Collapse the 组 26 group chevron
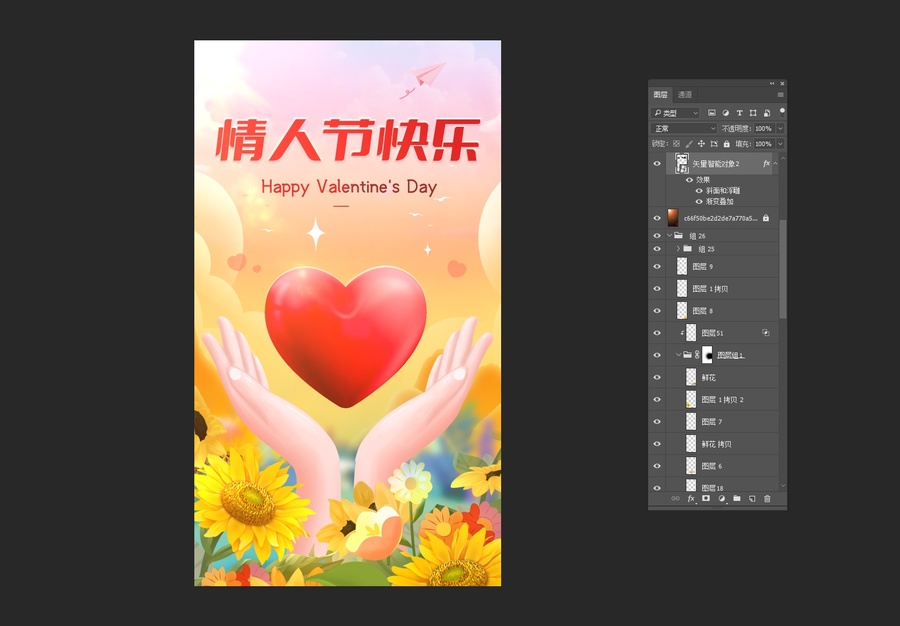 pos(669,235)
